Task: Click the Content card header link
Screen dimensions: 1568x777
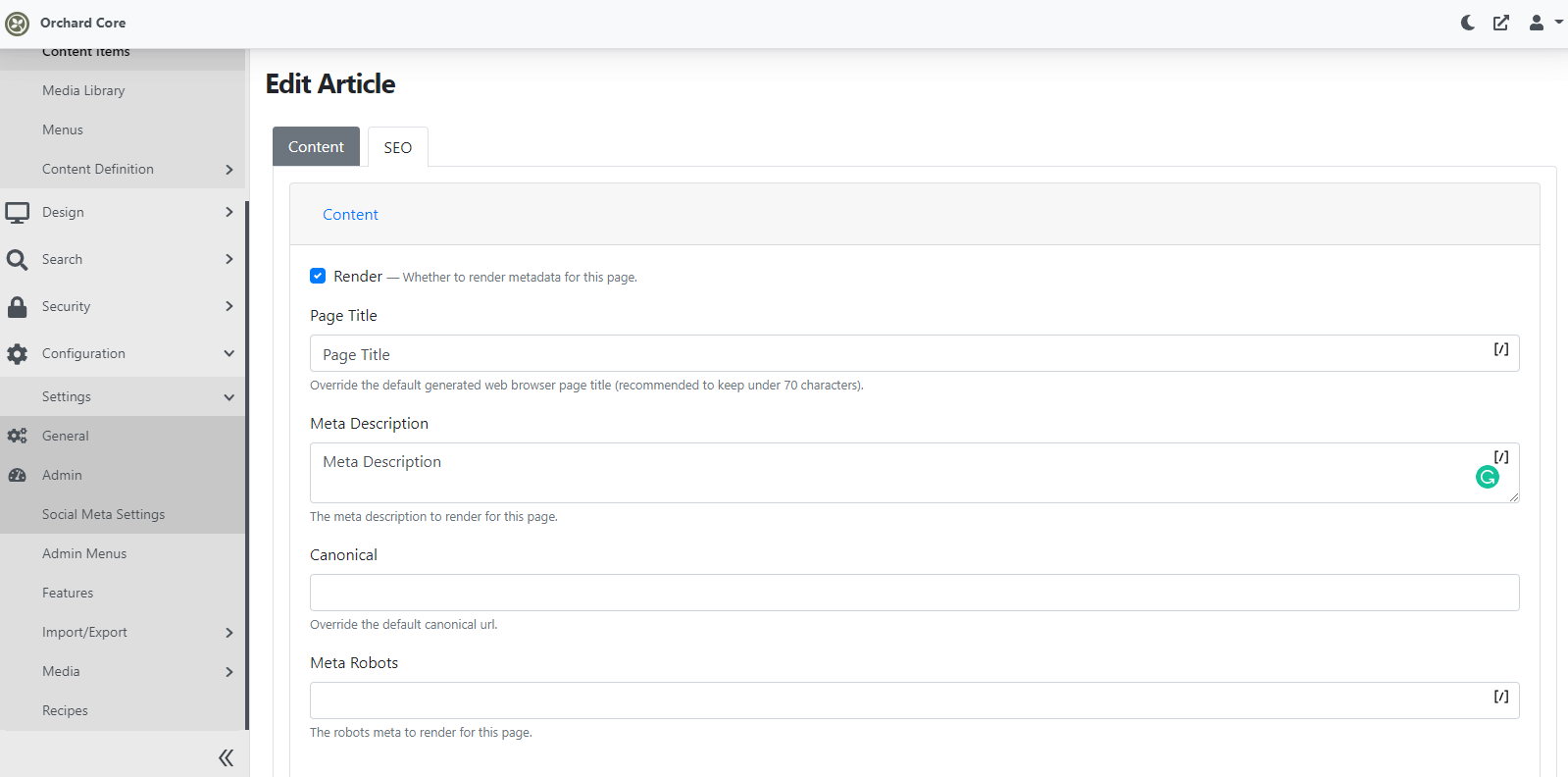Action: point(350,214)
